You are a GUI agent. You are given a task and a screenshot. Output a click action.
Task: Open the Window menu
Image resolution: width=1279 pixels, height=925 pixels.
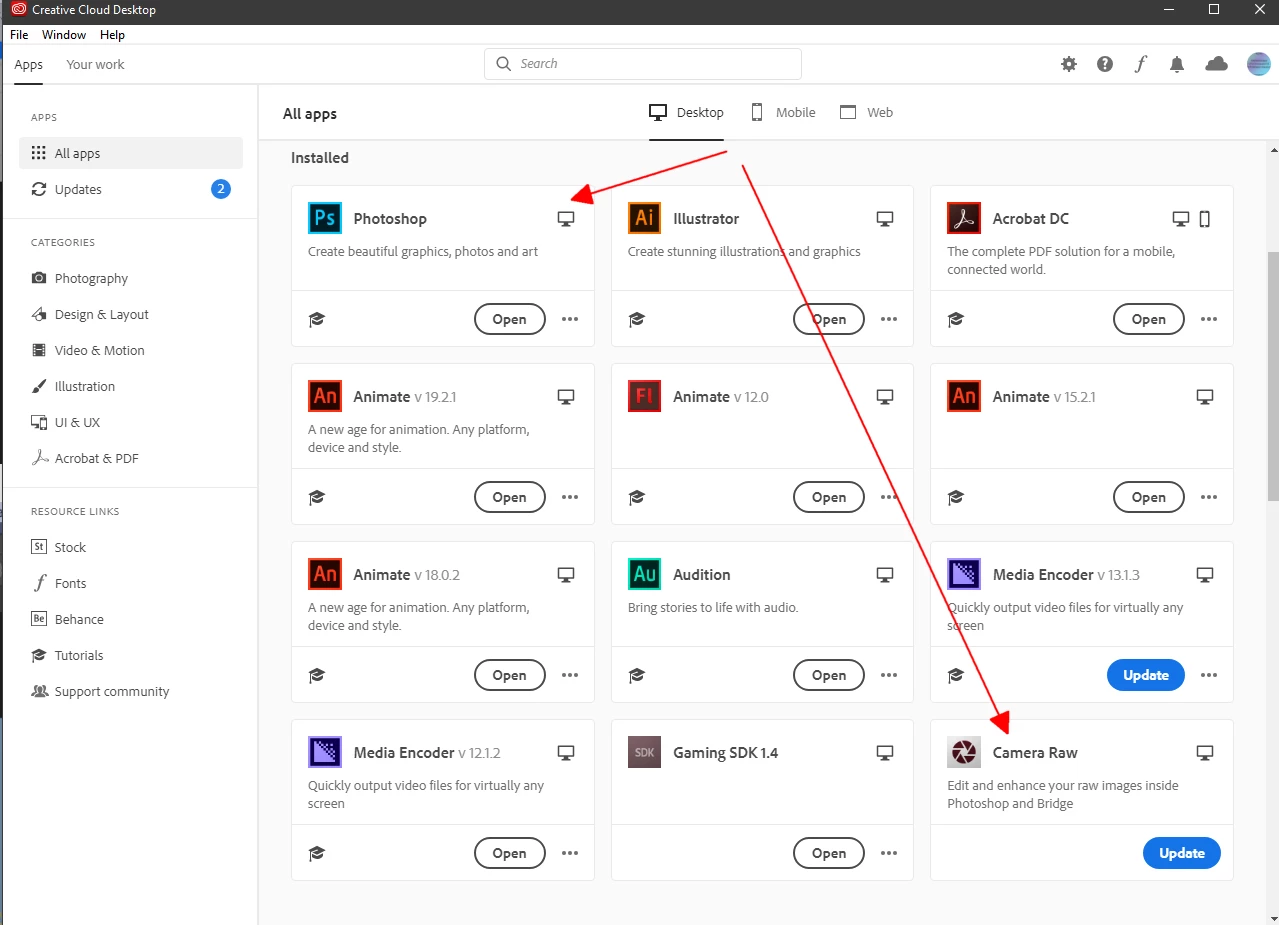pyautogui.click(x=64, y=34)
